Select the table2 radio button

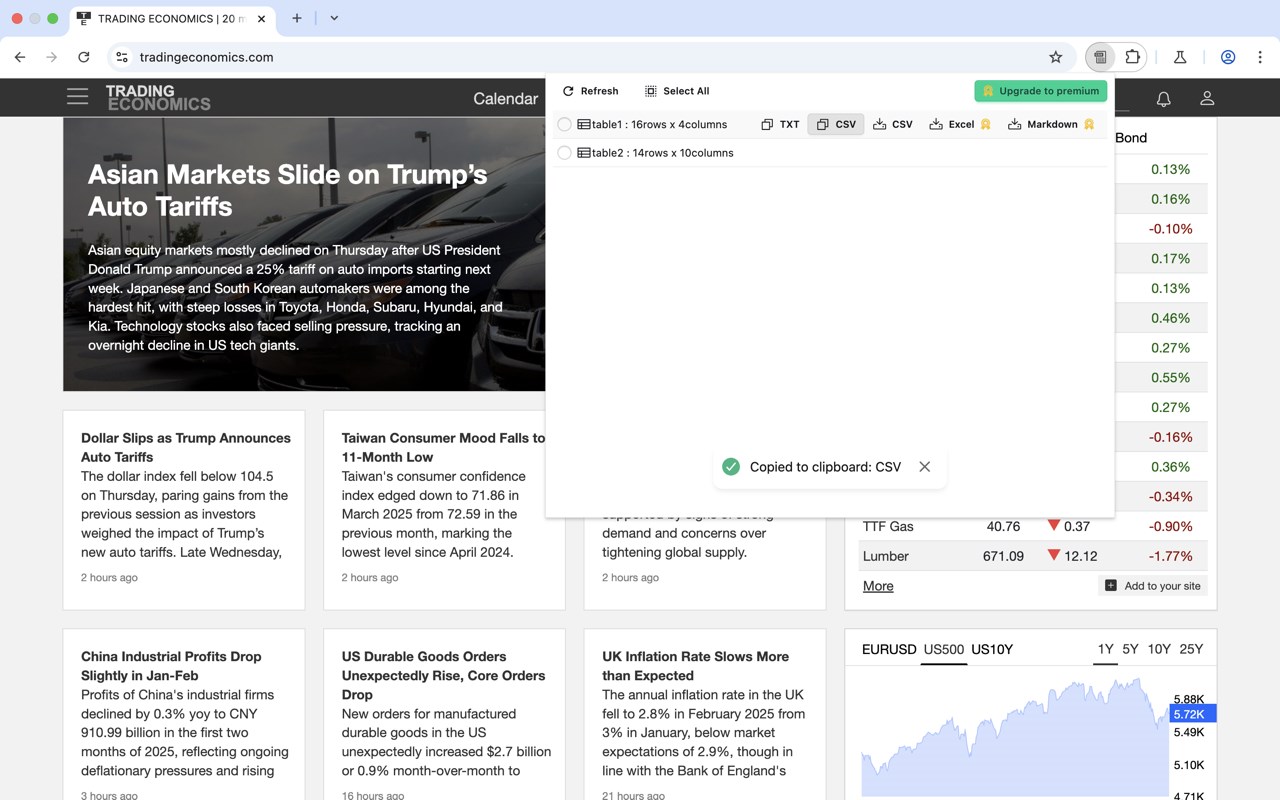tap(564, 153)
